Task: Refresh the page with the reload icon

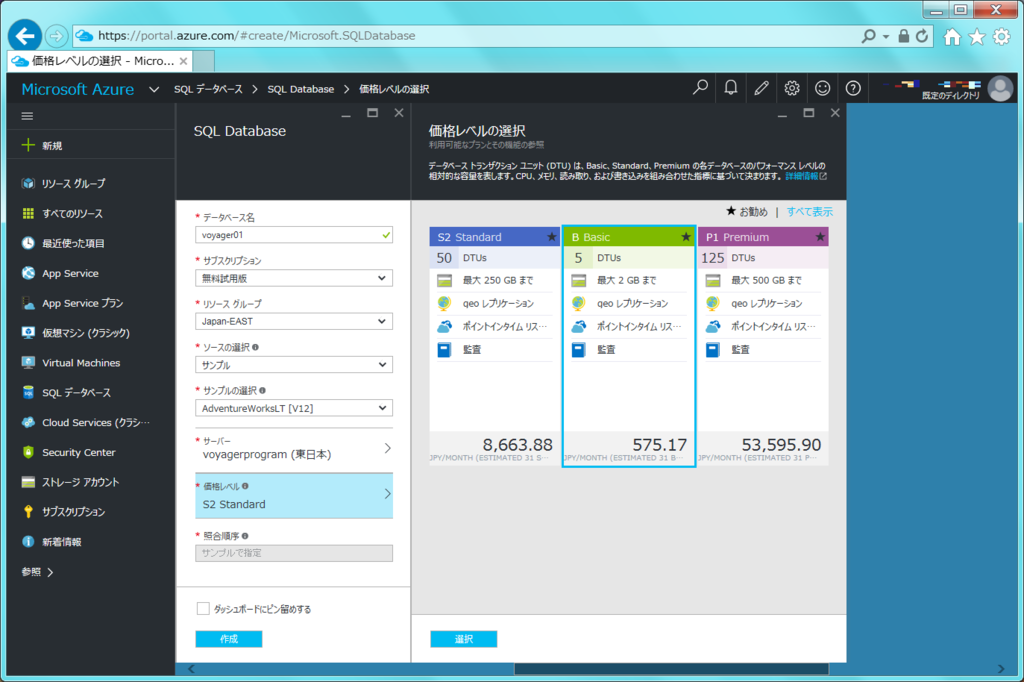Action: [922, 36]
